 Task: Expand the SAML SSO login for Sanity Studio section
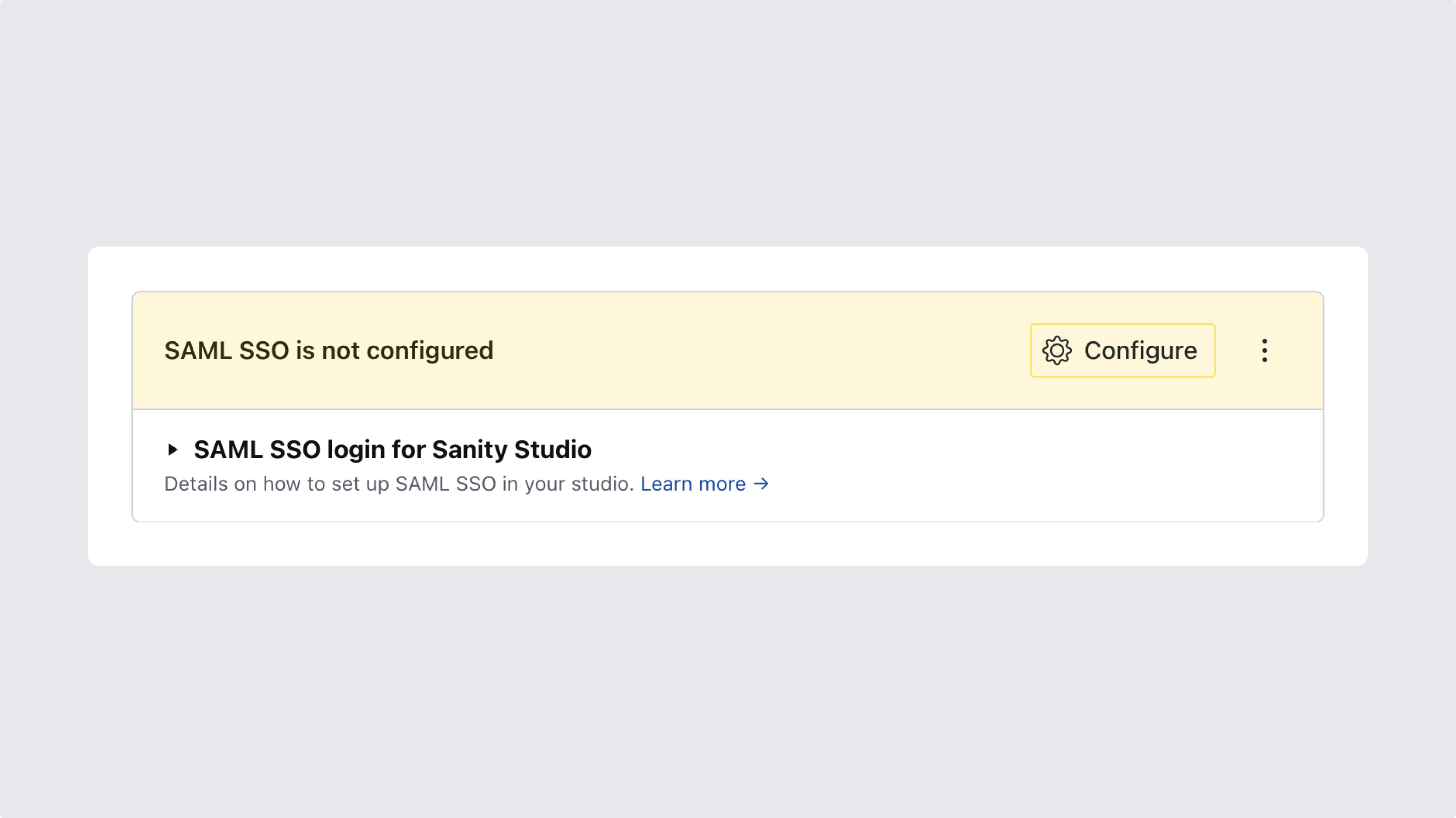[x=173, y=450]
